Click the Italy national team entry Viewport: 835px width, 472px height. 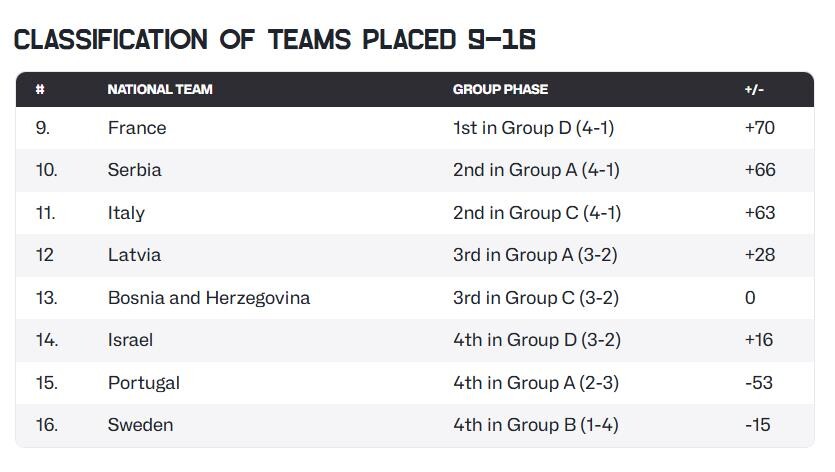coord(126,213)
